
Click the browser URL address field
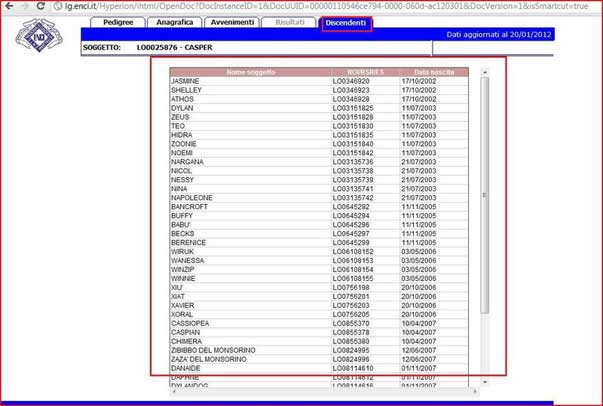pyautogui.click(x=300, y=6)
